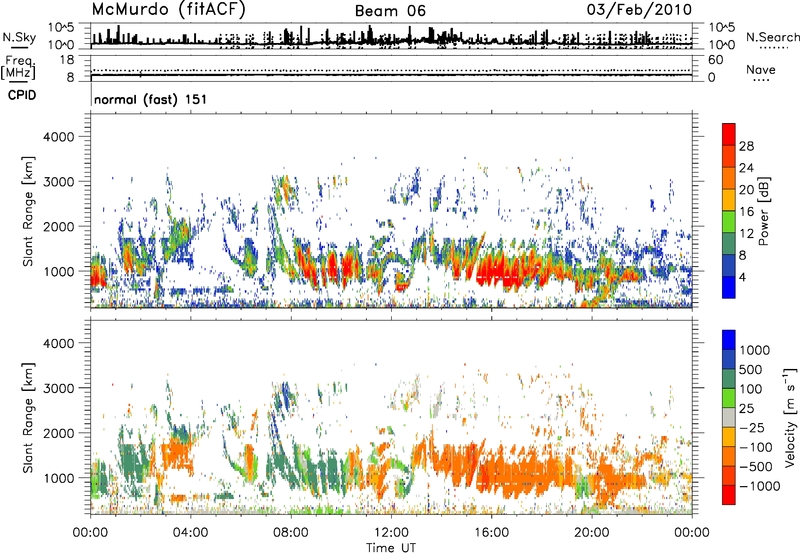Click '3000' tick on velocity panel
Viewport: 800px width, 554px height.
58,388
